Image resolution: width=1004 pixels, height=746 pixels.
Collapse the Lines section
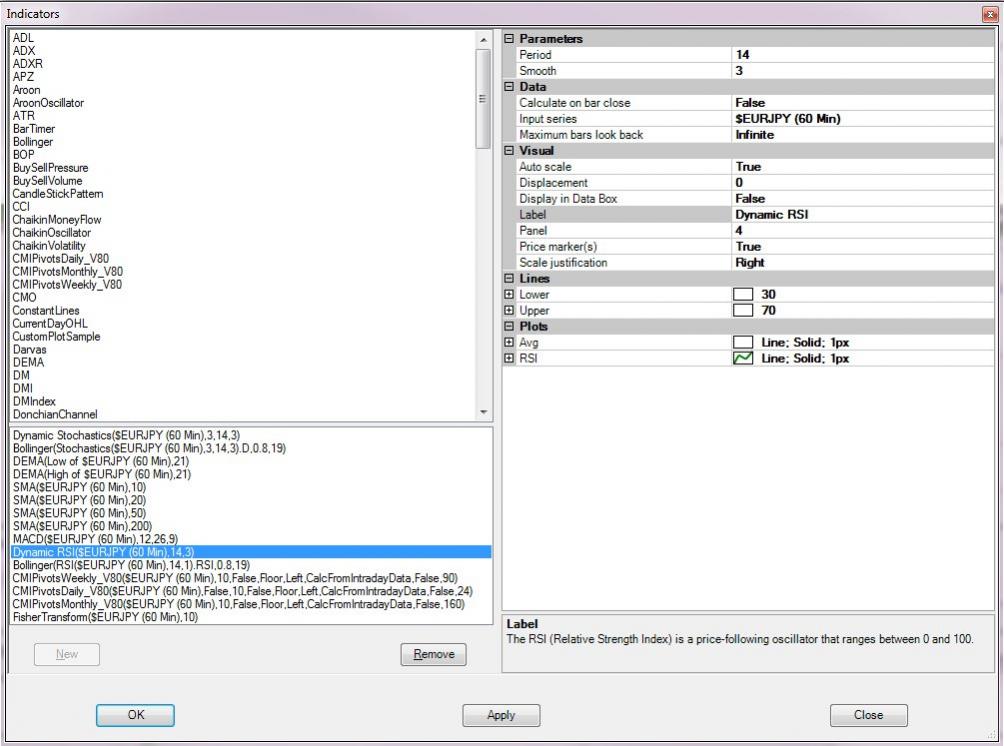click(x=509, y=279)
